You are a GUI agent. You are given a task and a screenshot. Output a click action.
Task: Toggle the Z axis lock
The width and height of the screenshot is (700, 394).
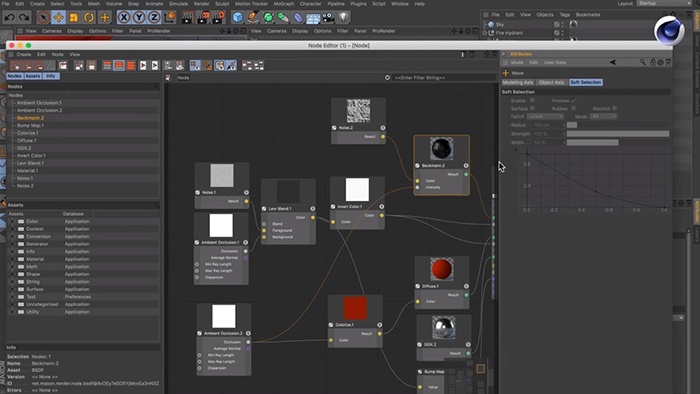(154, 17)
